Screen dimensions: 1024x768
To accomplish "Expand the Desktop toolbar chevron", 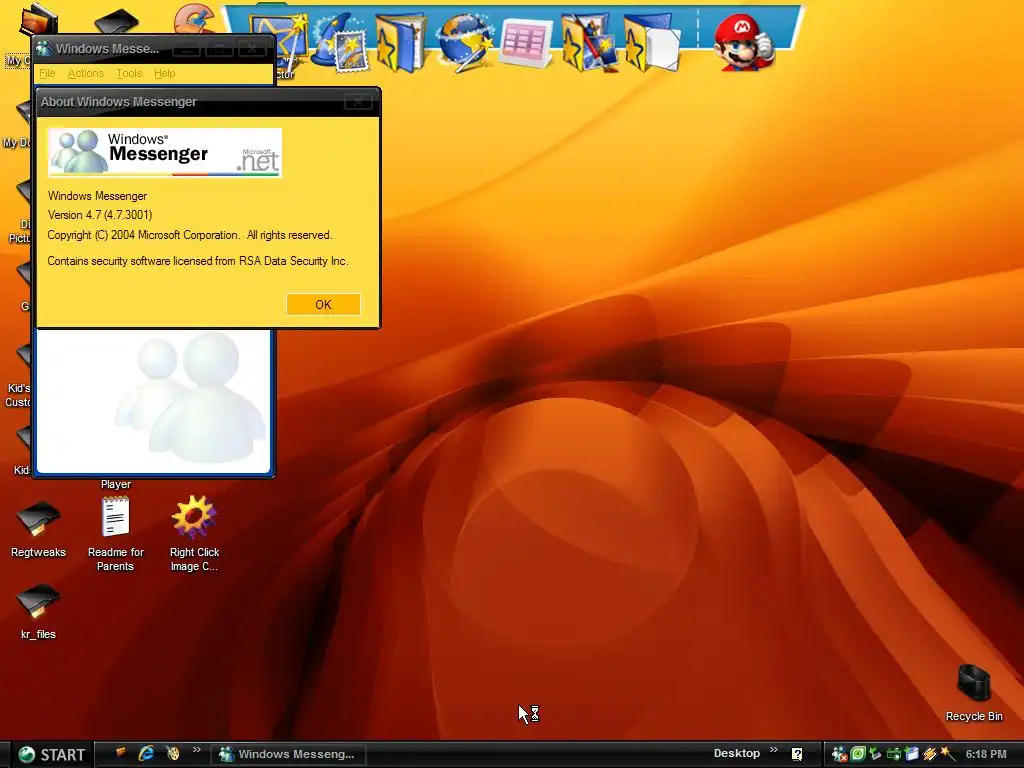I will coord(774,750).
